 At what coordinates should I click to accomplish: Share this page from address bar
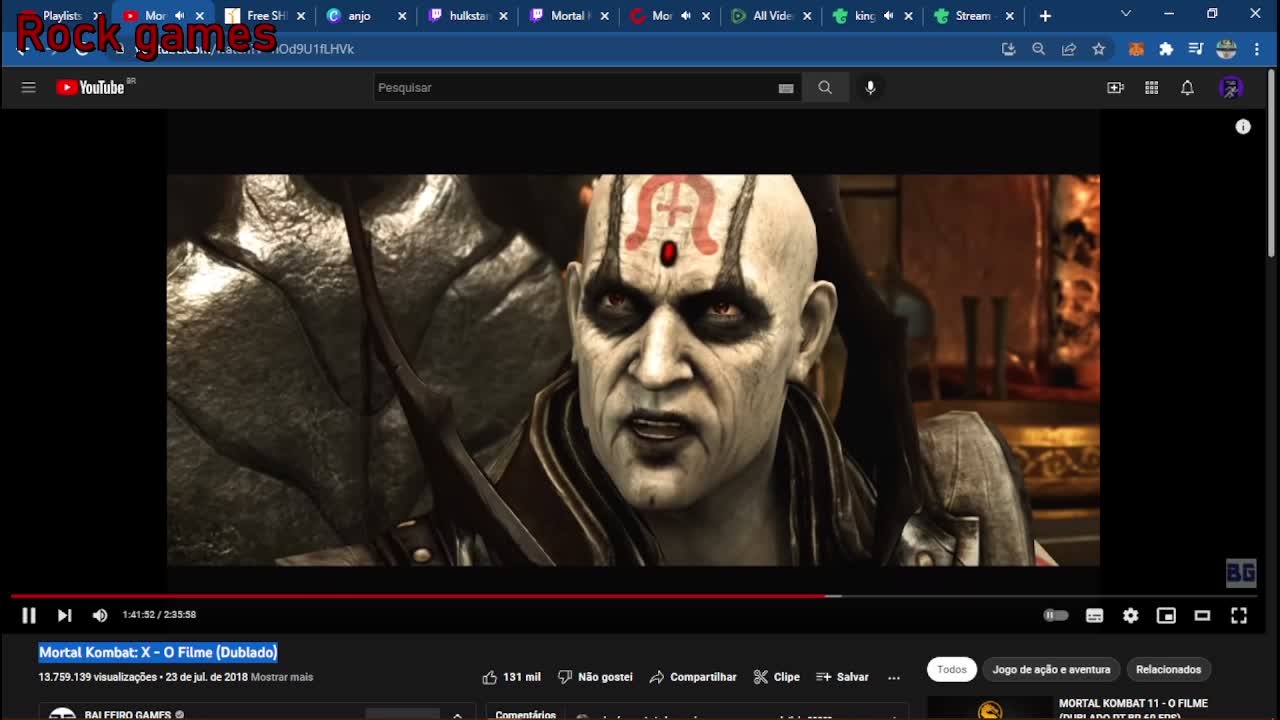pyautogui.click(x=1069, y=49)
